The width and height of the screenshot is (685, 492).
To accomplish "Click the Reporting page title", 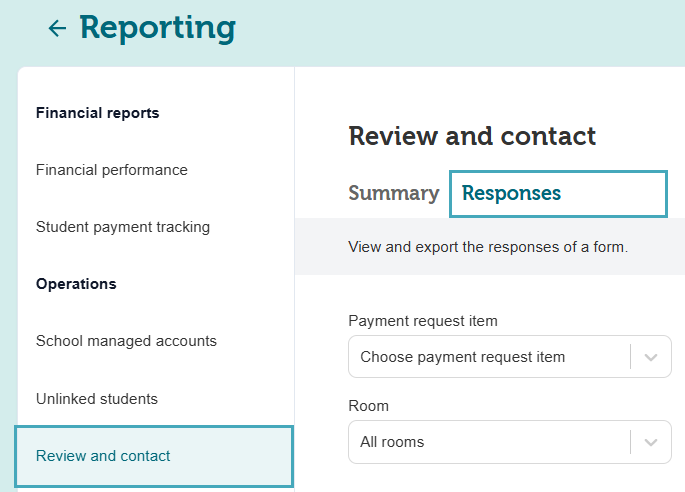I will pos(157,28).
